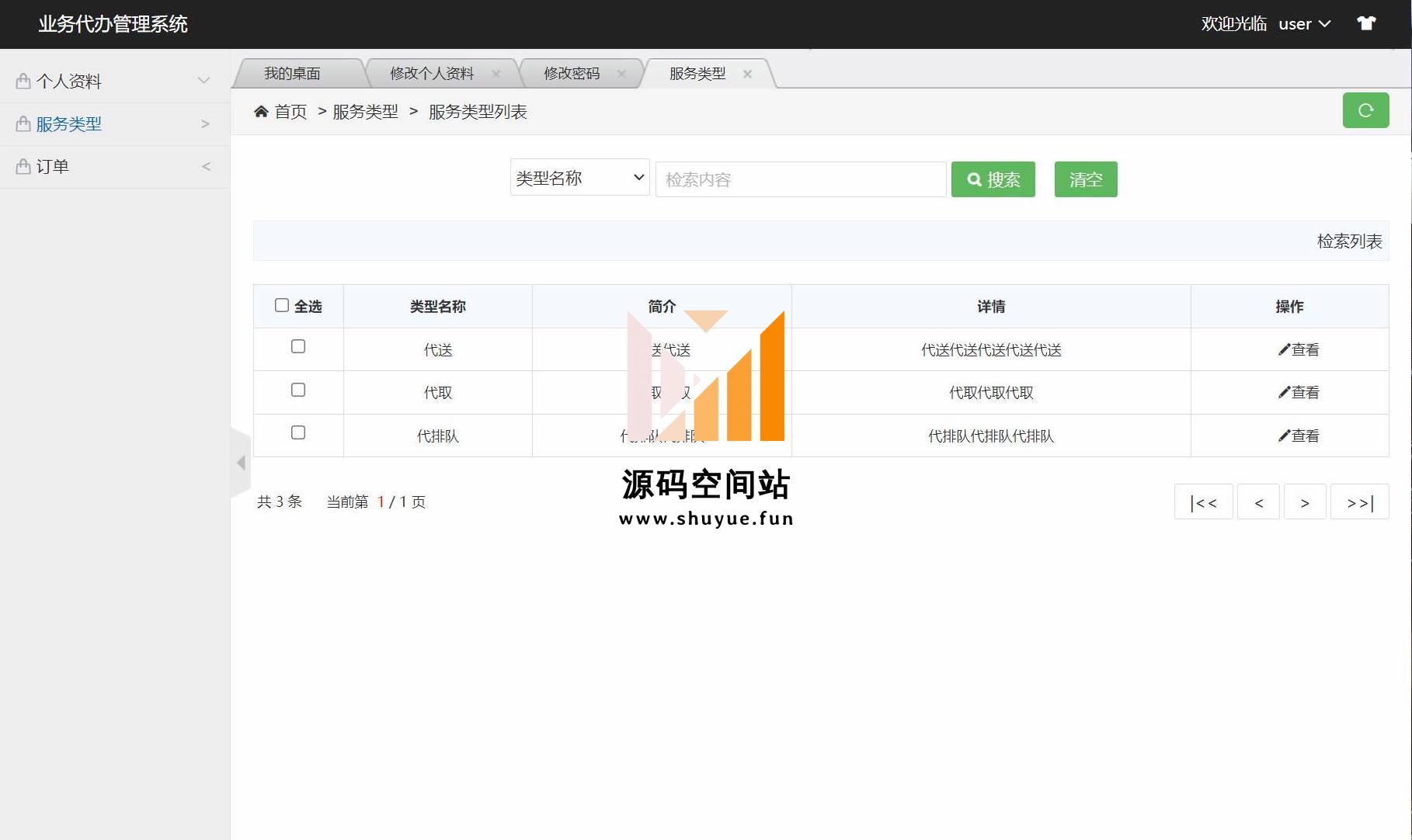This screenshot has height=840, width=1412.
Task: Click the 代取代取代取 detail cell
Action: [x=991, y=393]
